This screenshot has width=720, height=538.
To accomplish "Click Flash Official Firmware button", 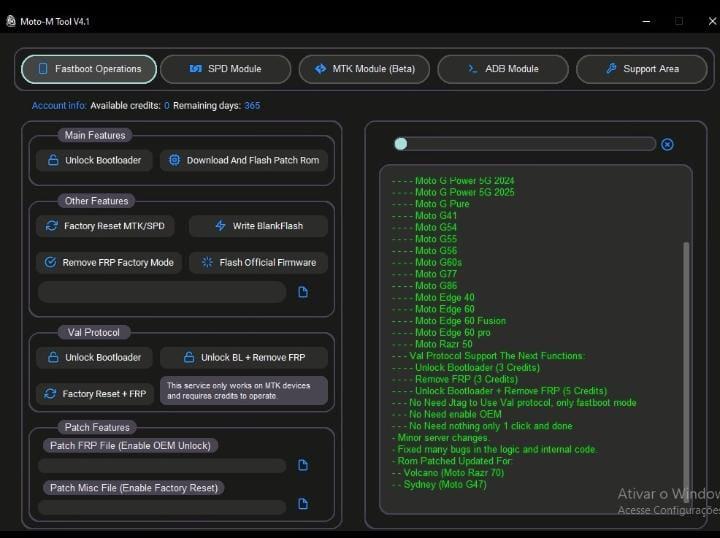I will pos(259,263).
